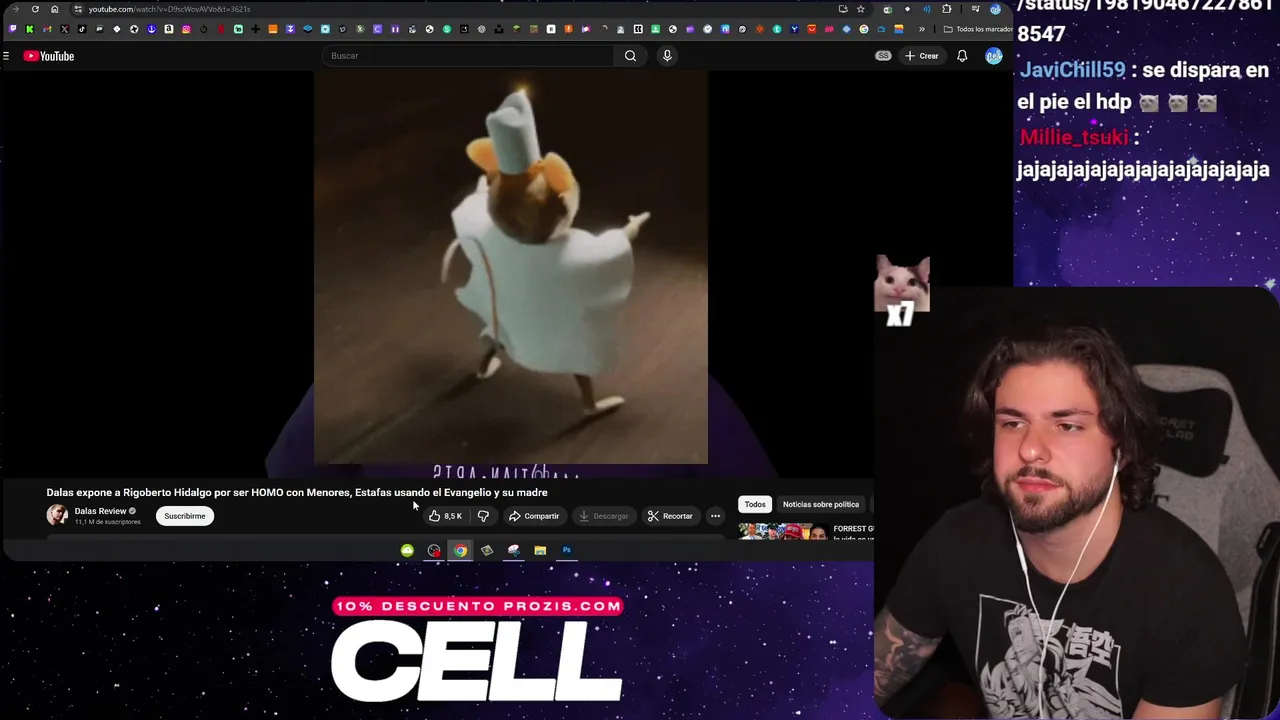Bookmark this page with the star
This screenshot has width=1280, height=720.
pyautogui.click(x=861, y=9)
